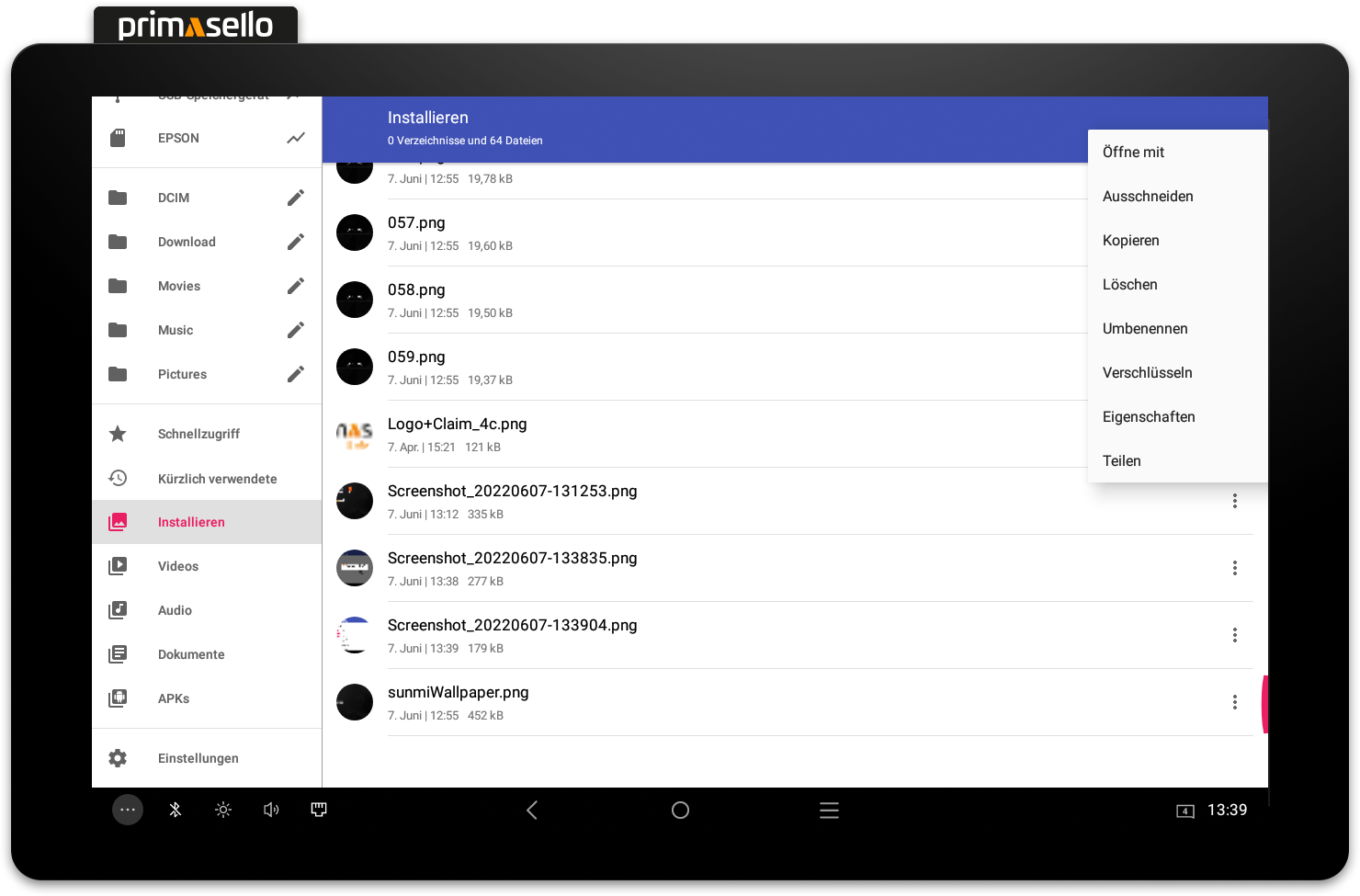The height and width of the screenshot is (896, 1360).
Task: Click the Dokumente document icon
Action: pyautogui.click(x=118, y=654)
